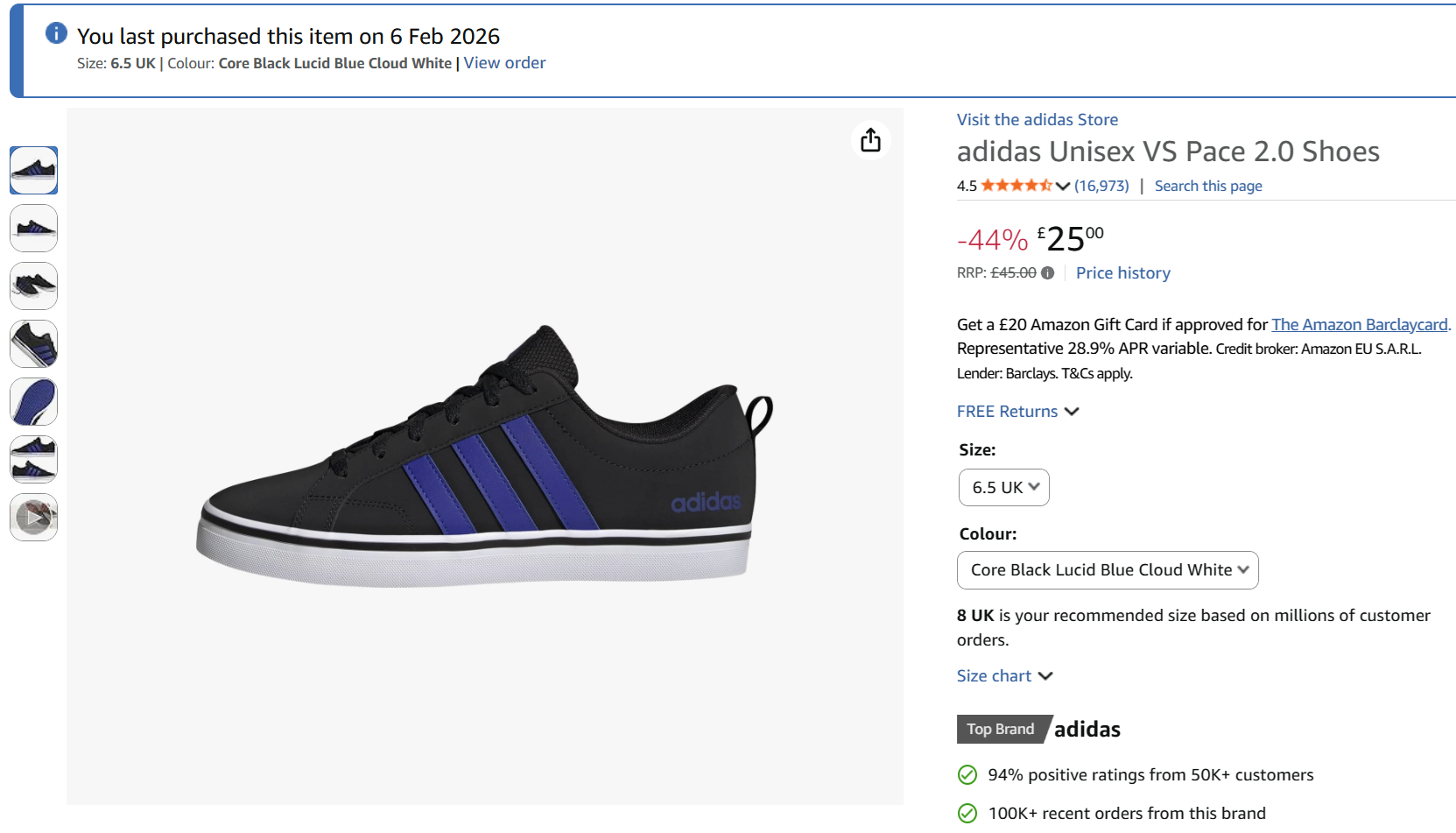
Task: Click the green checkmark beside 100K+ recent orders
Action: pyautogui.click(x=967, y=814)
